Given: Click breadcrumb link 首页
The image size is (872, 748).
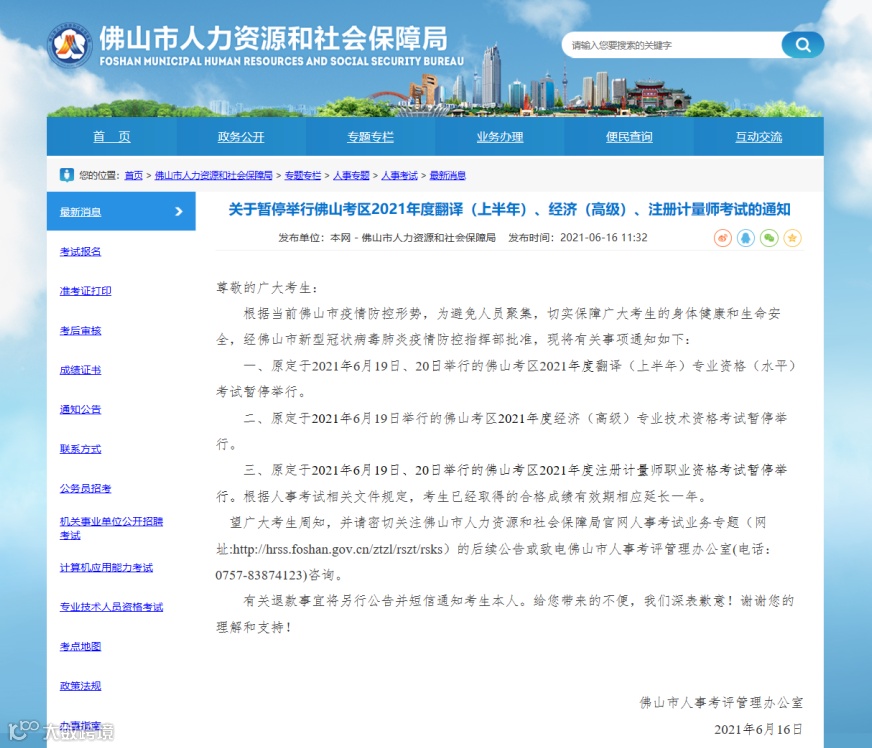Looking at the screenshot, I should click(133, 176).
